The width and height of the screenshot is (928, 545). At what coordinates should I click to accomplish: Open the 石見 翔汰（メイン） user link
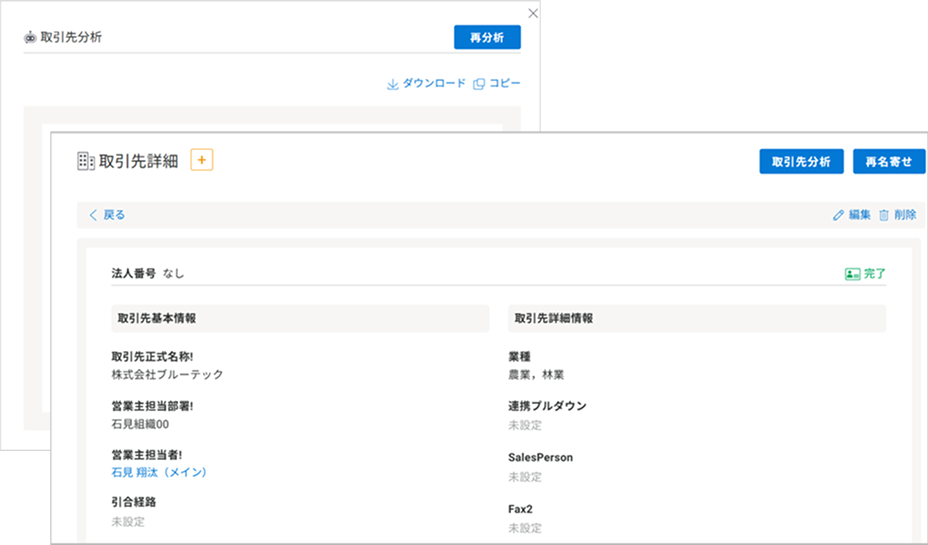(x=159, y=472)
